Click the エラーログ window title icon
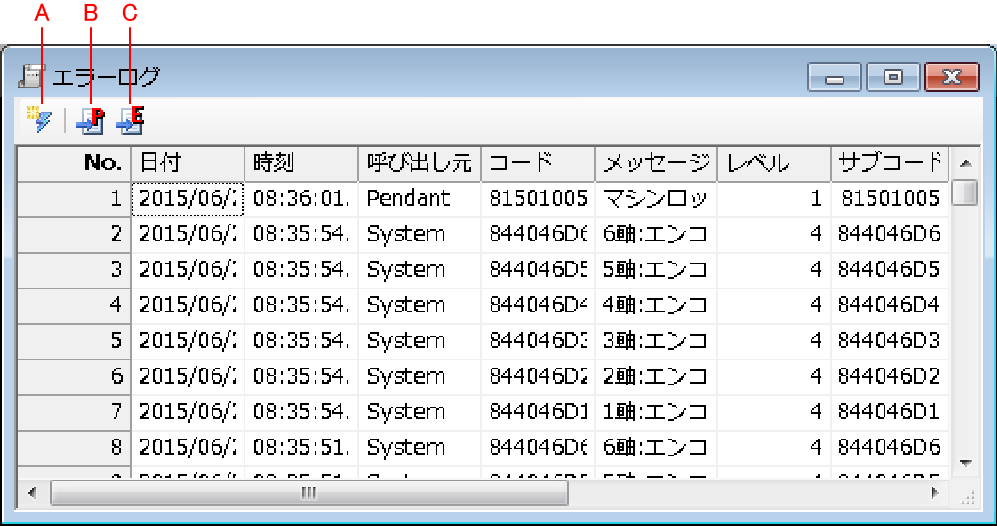997x526 pixels. click(31, 76)
